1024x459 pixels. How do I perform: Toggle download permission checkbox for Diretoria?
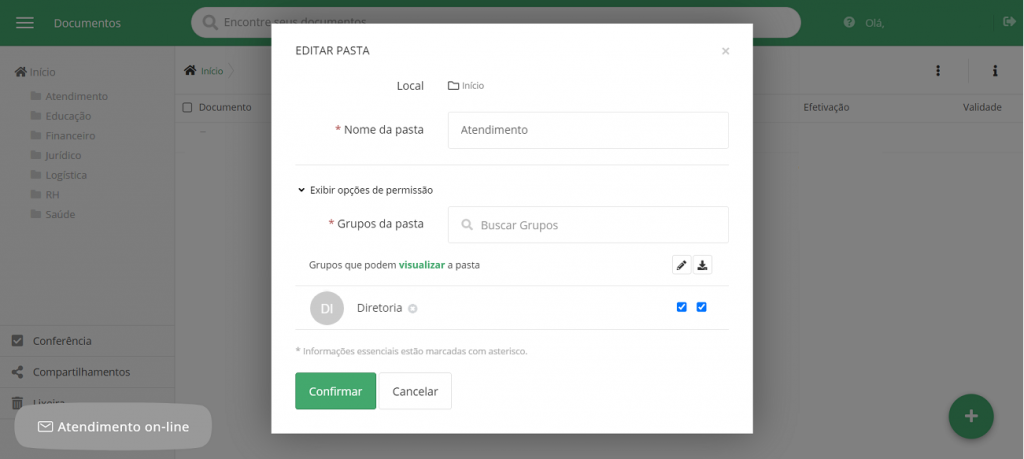tap(701, 307)
